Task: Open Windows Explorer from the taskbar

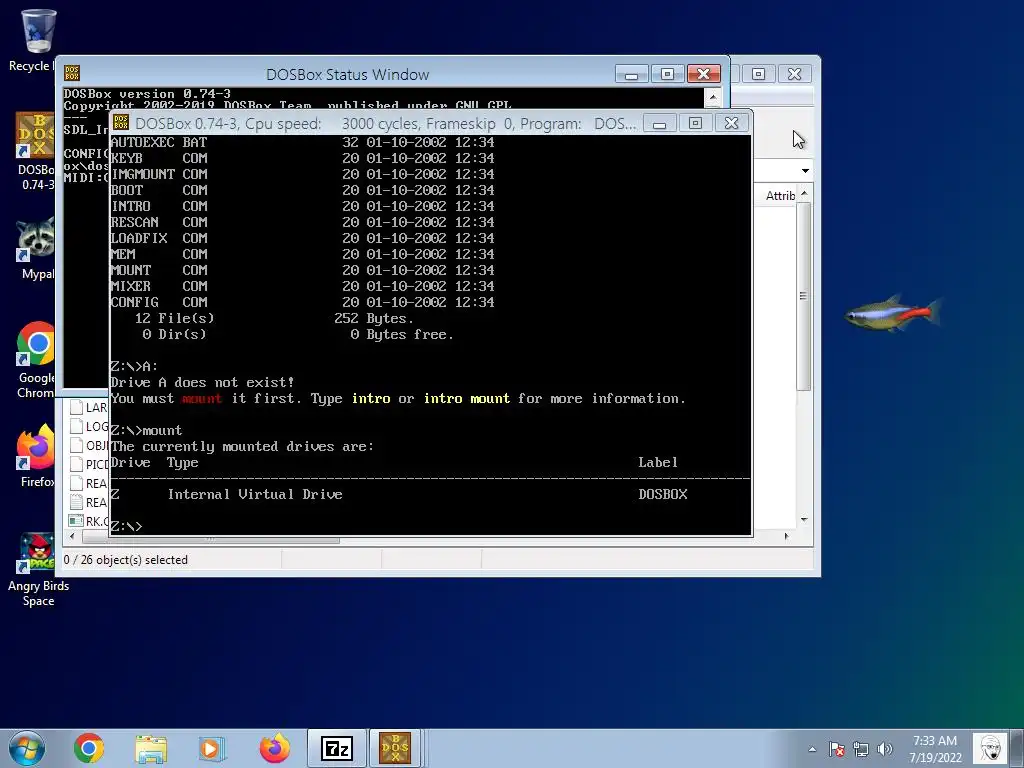Action: tap(151, 748)
